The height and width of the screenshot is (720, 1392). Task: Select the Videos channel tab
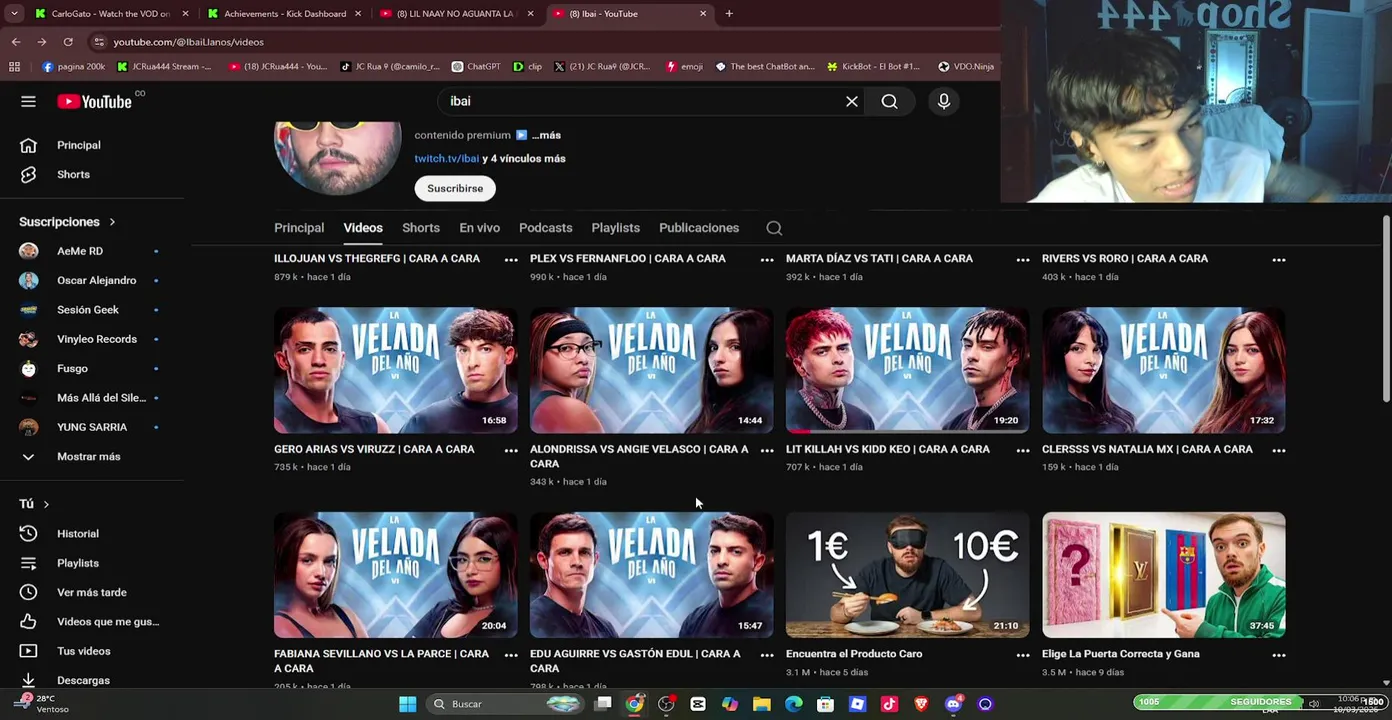pyautogui.click(x=363, y=228)
